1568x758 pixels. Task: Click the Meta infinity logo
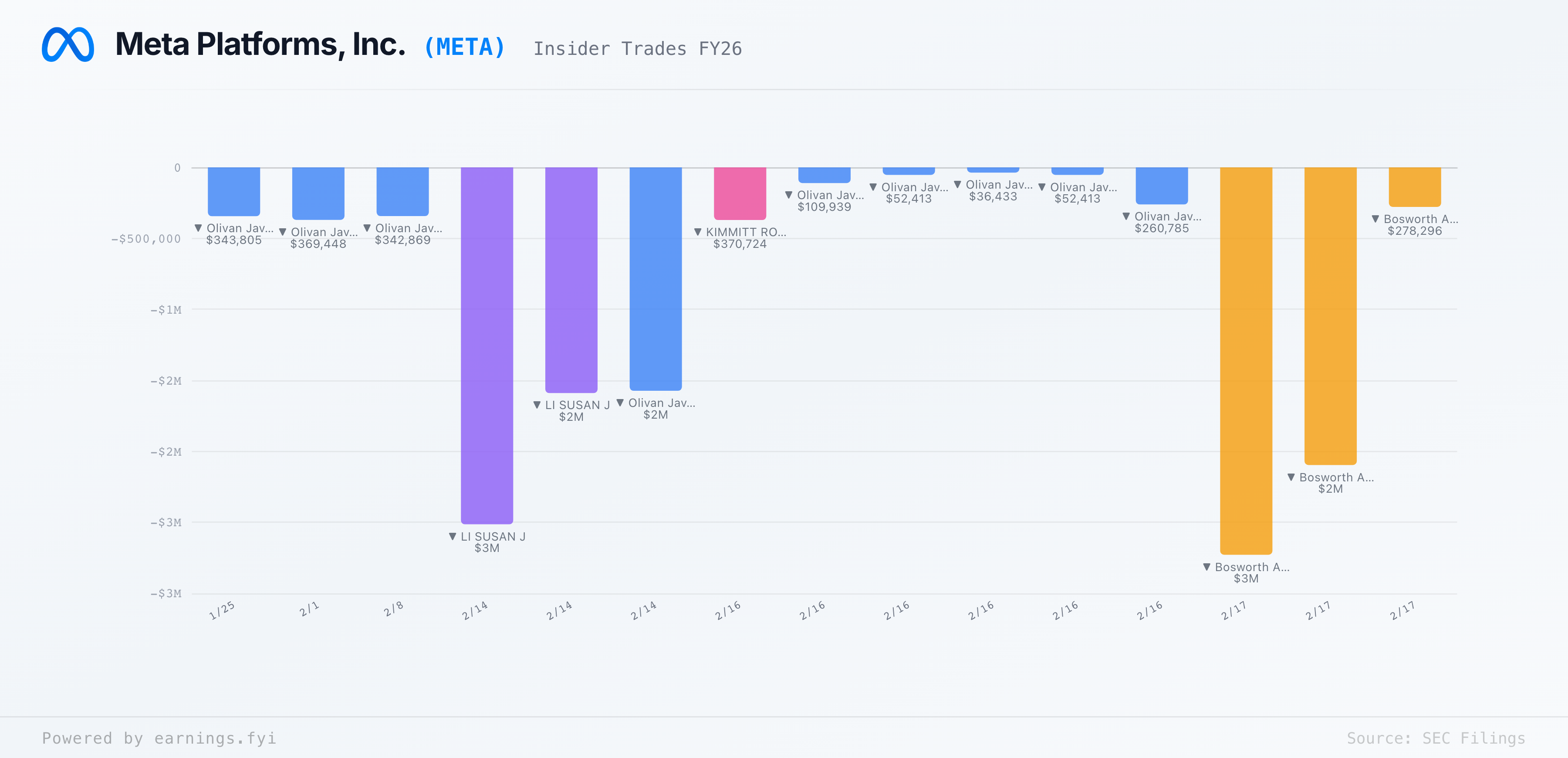pos(68,44)
